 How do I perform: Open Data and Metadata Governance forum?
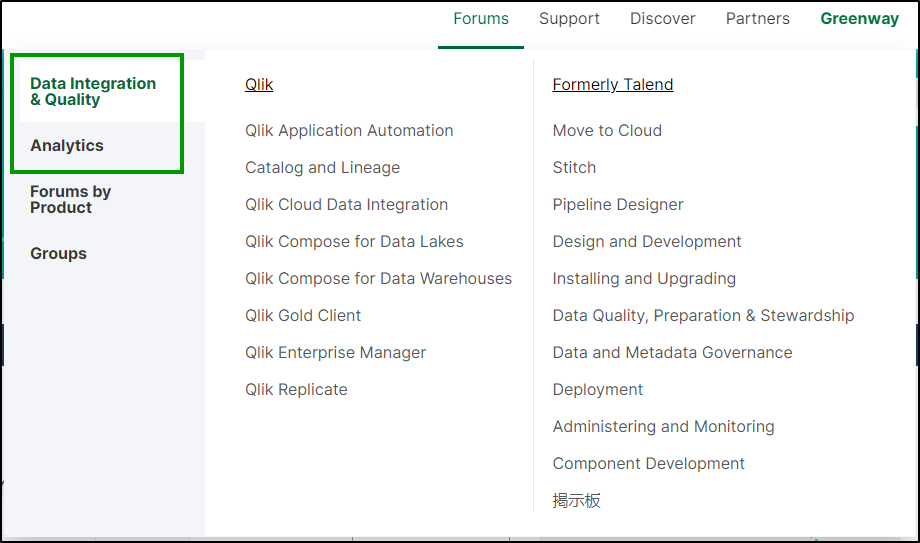coord(672,352)
